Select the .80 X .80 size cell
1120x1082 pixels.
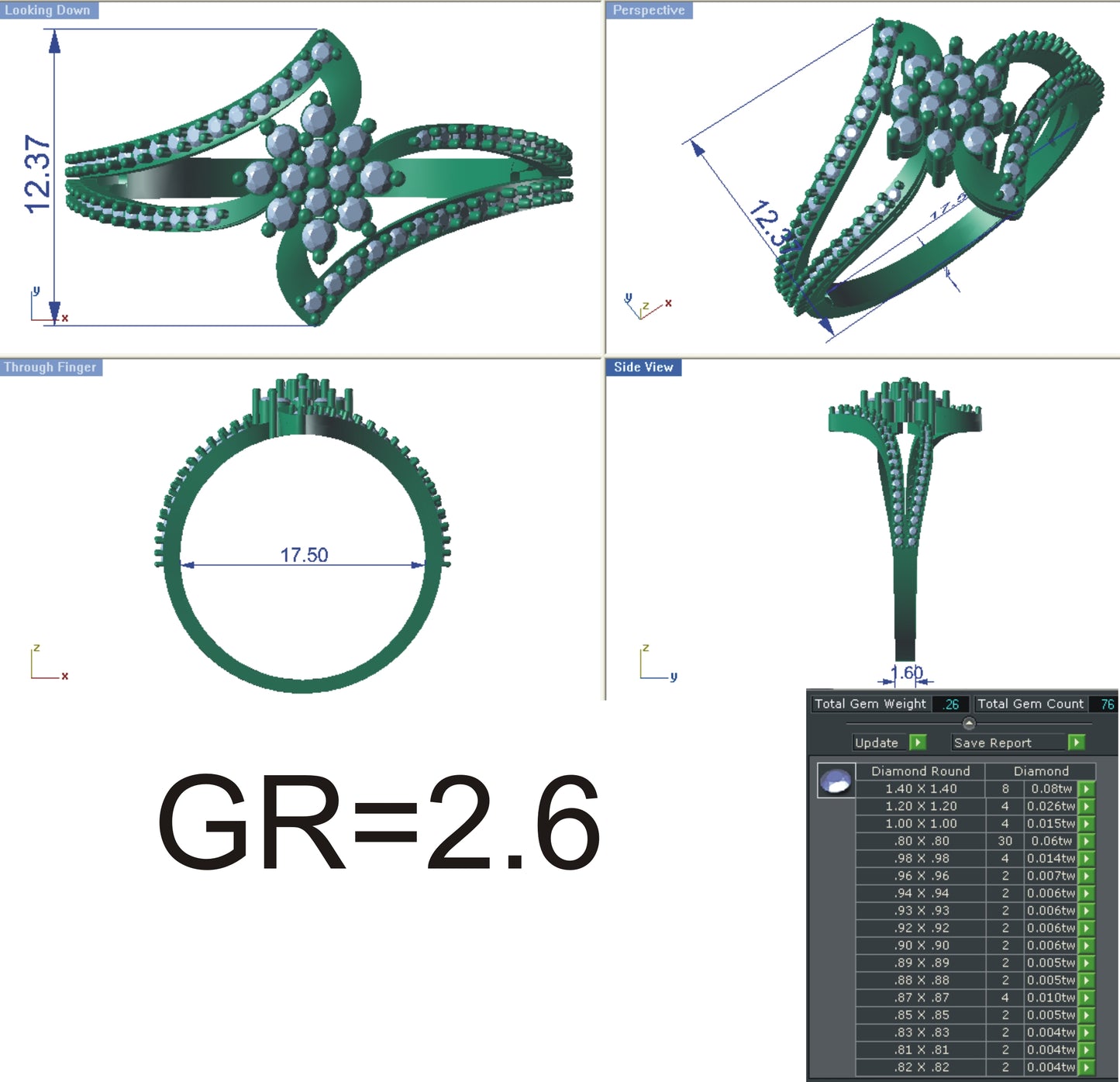point(920,841)
